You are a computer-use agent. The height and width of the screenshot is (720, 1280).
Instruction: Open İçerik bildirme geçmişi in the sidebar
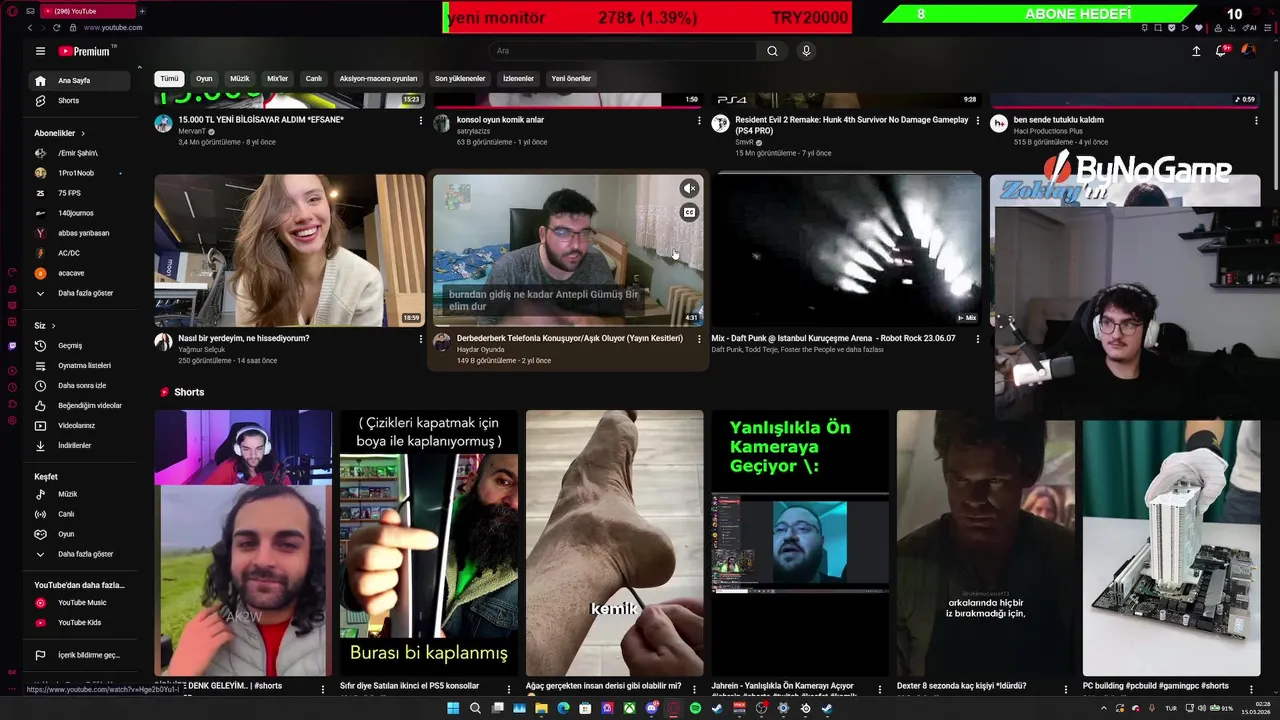click(80, 655)
